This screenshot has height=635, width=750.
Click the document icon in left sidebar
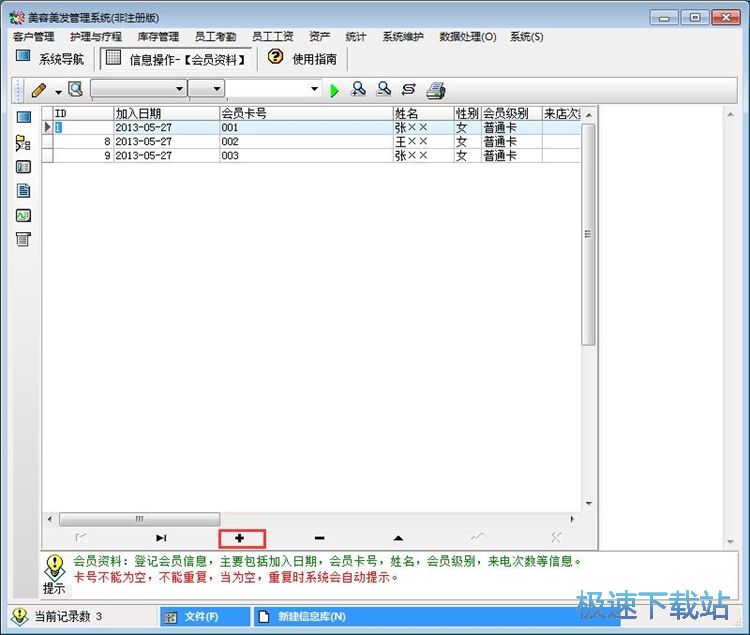point(23,191)
